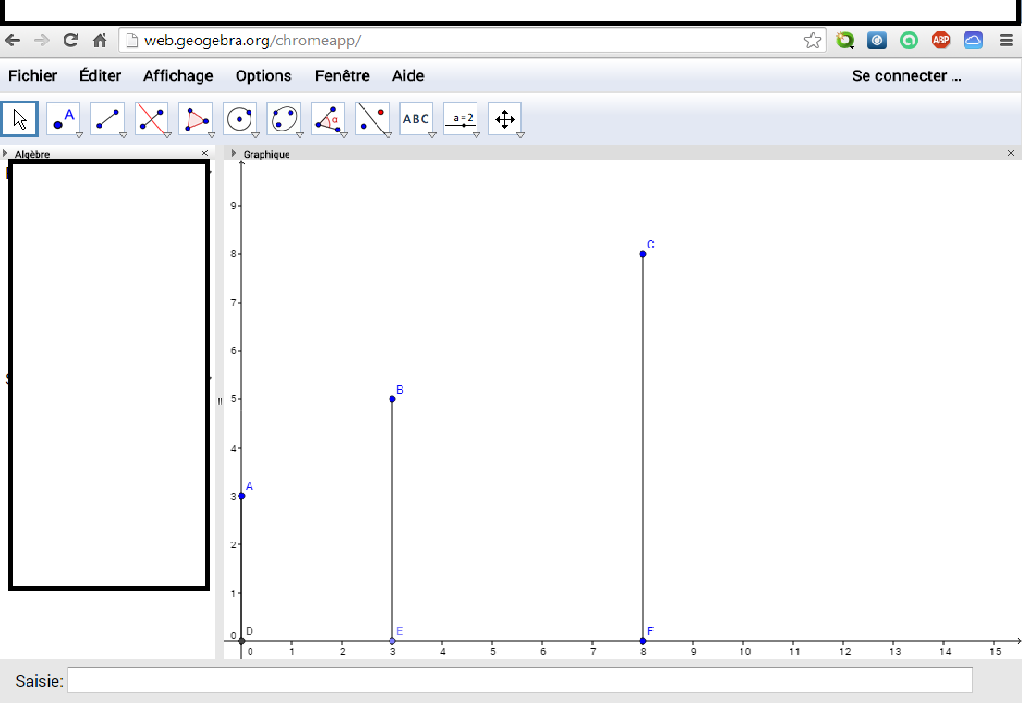Click Se connecter to sign in

(x=906, y=76)
